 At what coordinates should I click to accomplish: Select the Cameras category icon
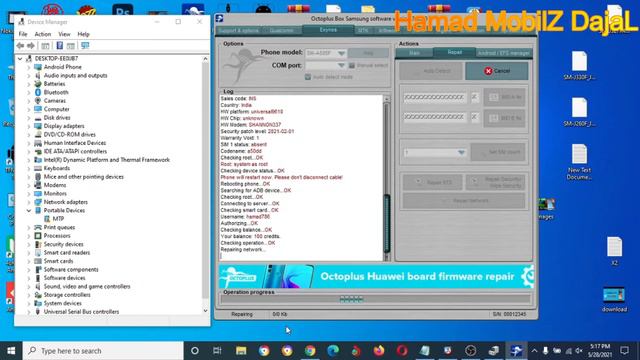click(x=38, y=100)
